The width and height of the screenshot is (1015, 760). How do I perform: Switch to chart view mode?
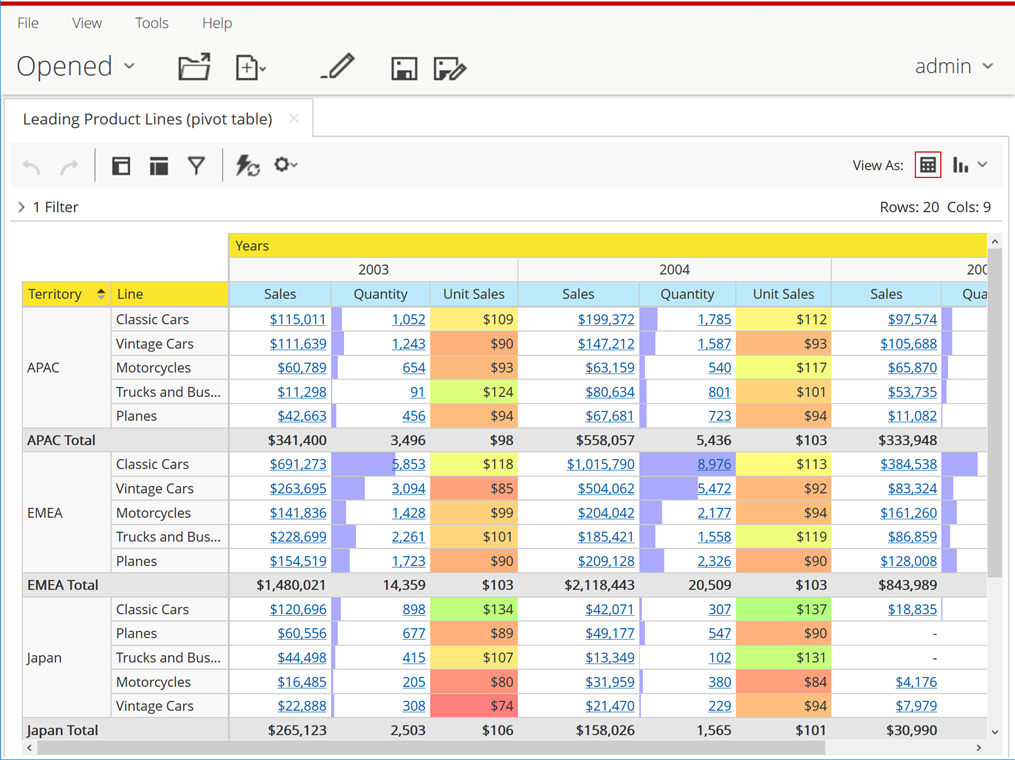pos(961,165)
